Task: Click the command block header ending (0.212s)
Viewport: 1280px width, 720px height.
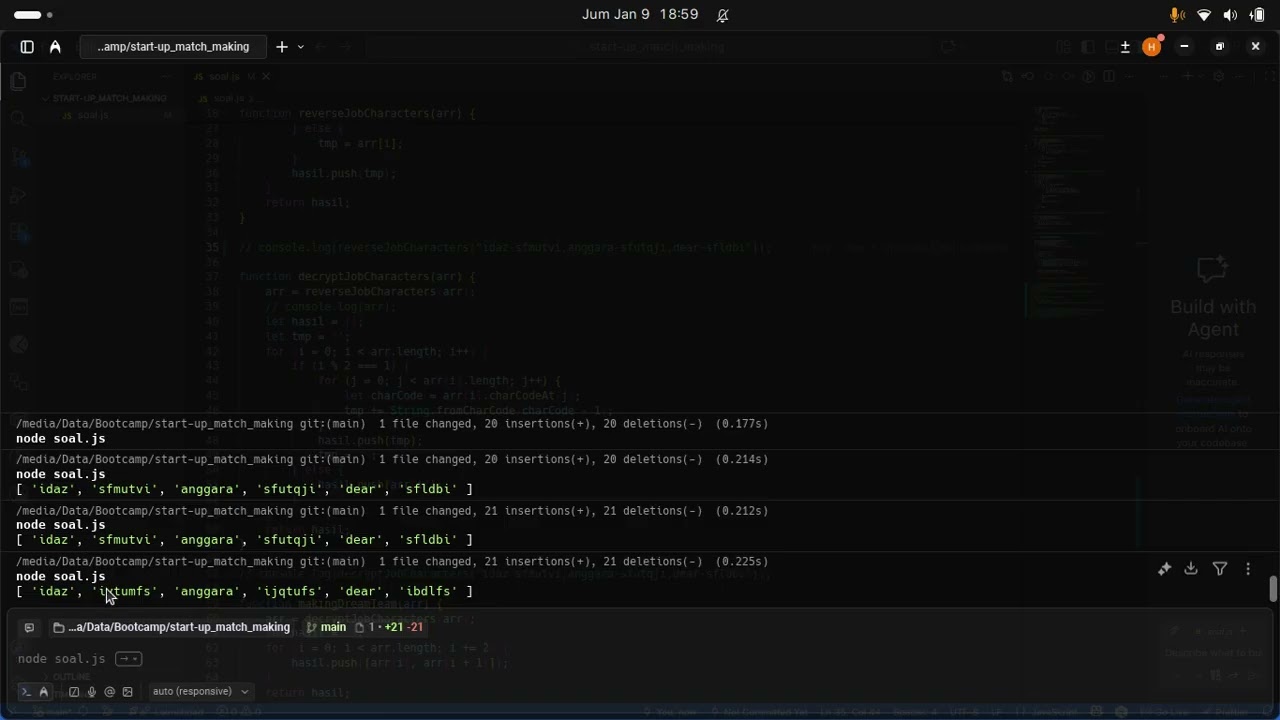Action: pyautogui.click(x=392, y=511)
